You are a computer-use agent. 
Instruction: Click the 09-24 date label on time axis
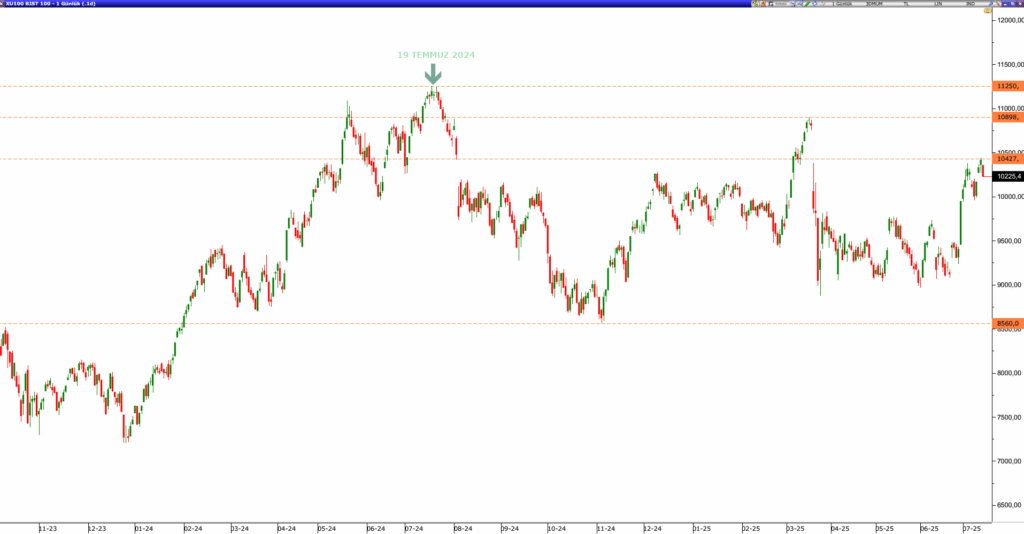(510, 529)
